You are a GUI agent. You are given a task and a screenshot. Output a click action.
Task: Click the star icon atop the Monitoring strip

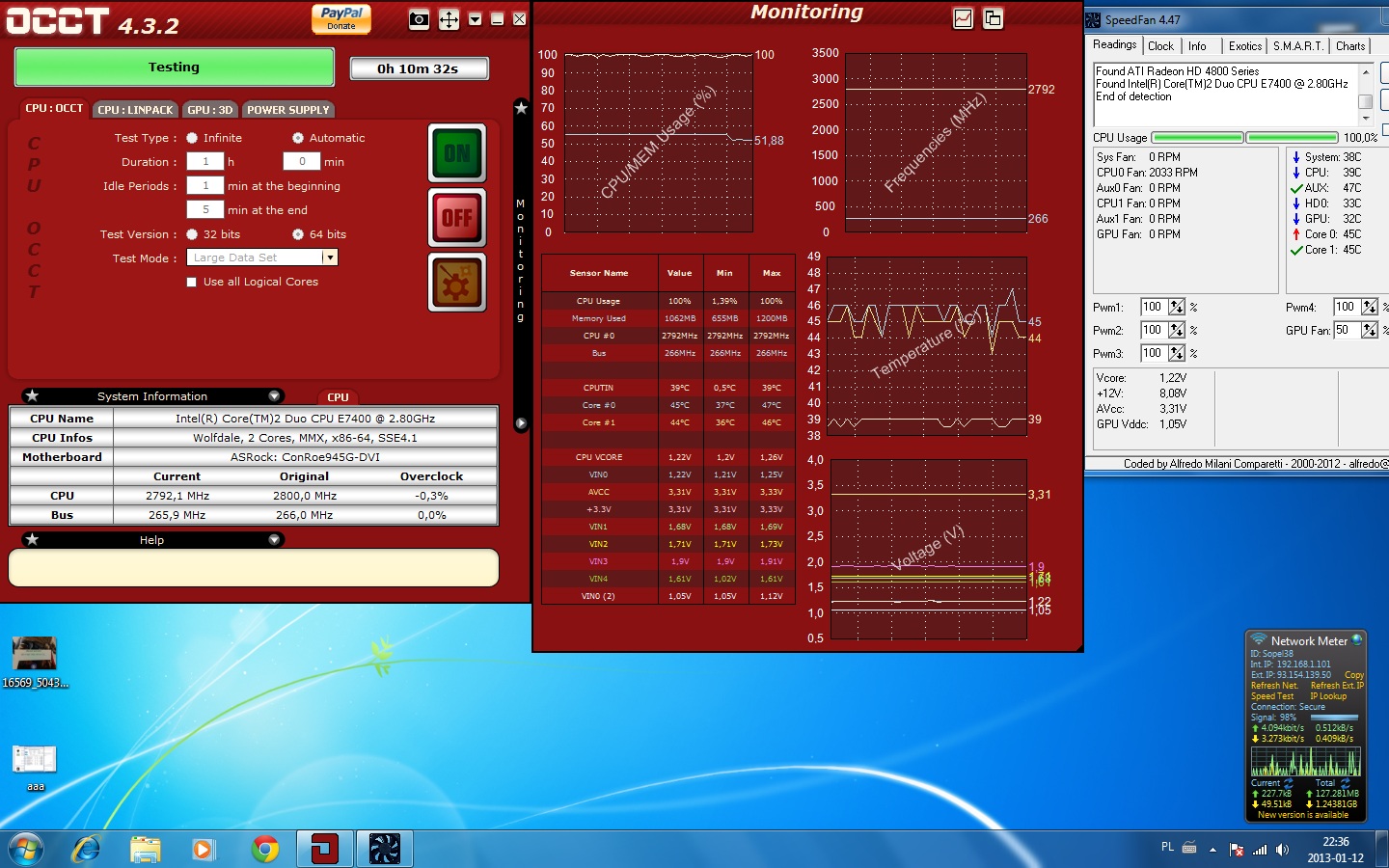(521, 108)
